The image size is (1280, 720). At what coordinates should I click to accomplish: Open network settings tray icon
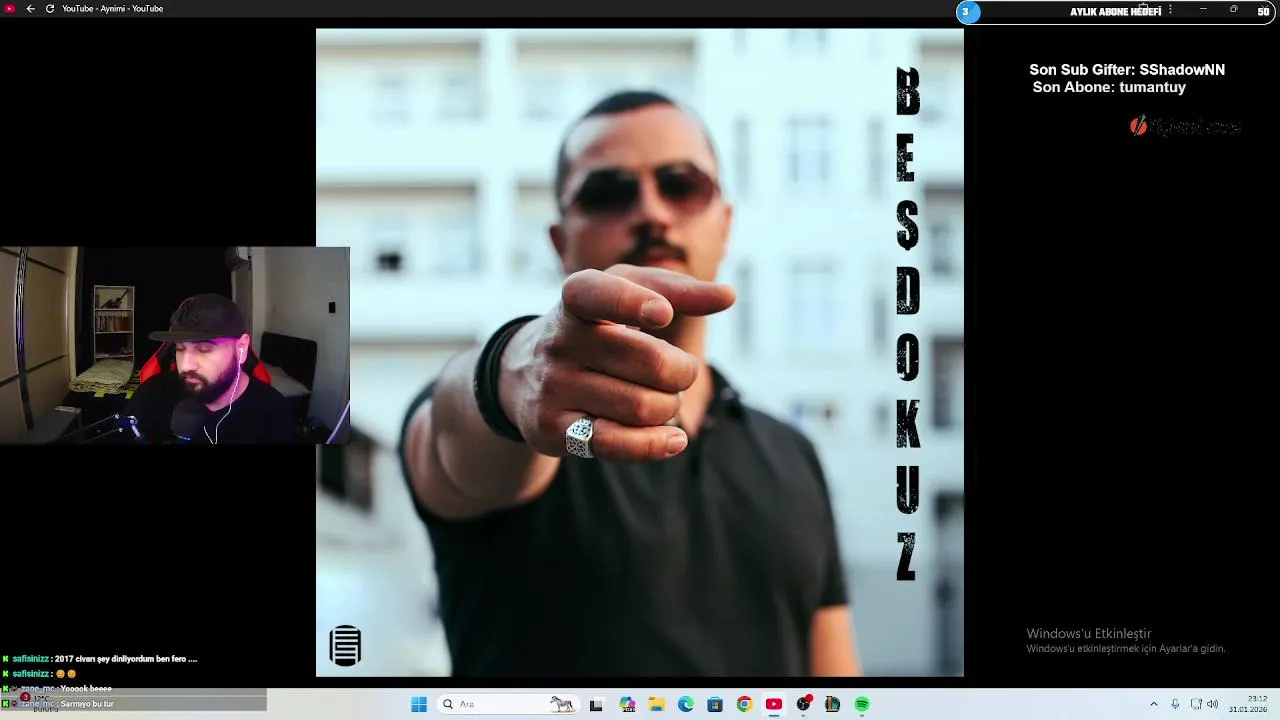tap(1196, 704)
